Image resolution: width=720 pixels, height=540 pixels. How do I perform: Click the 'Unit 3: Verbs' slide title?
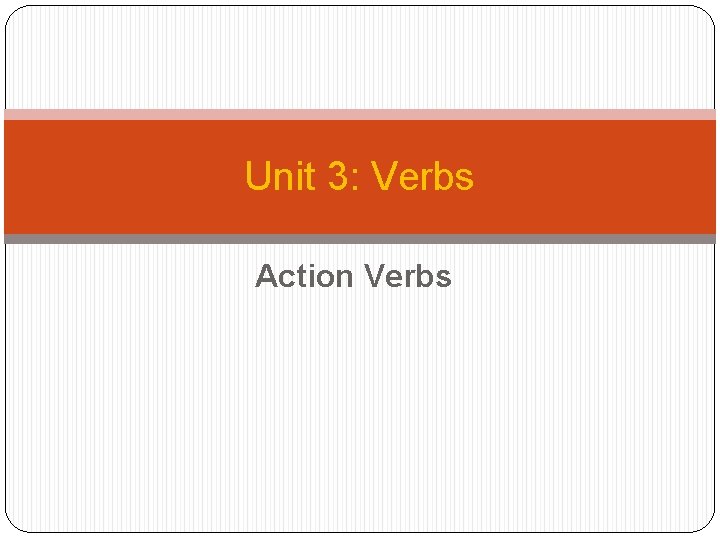359,177
